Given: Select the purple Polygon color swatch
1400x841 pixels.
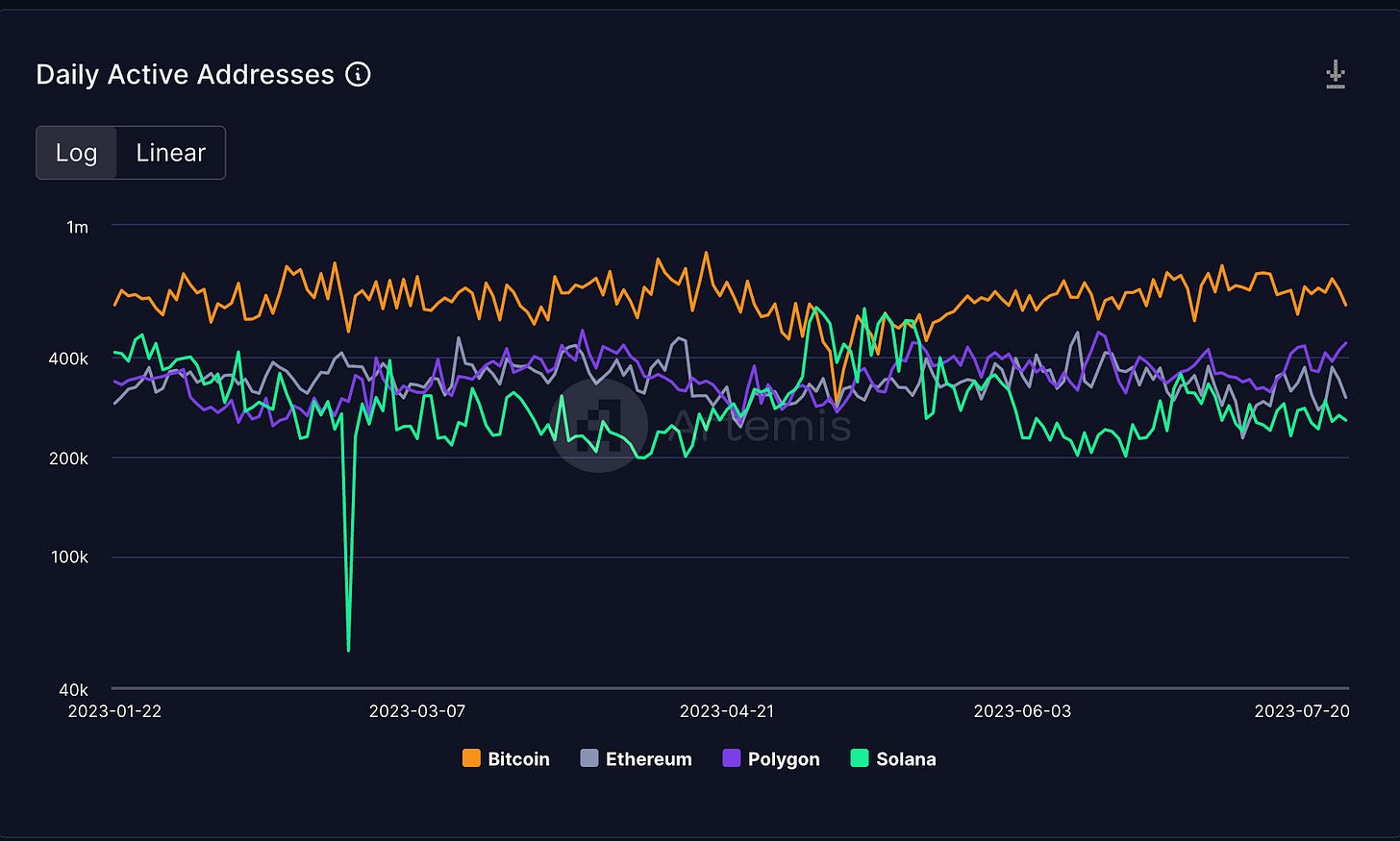Looking at the screenshot, I should (x=732, y=758).
